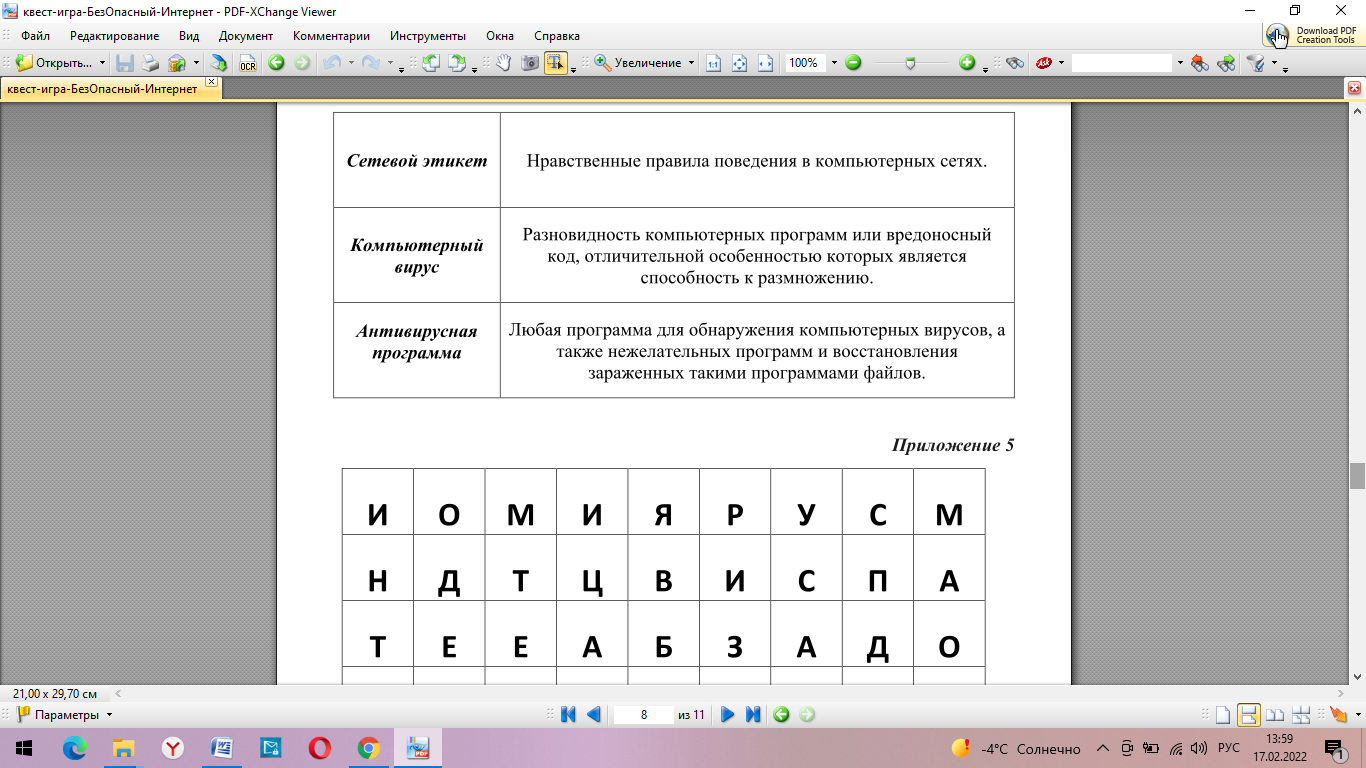Switch to single page layout
This screenshot has height=768, width=1366.
tap(1222, 715)
